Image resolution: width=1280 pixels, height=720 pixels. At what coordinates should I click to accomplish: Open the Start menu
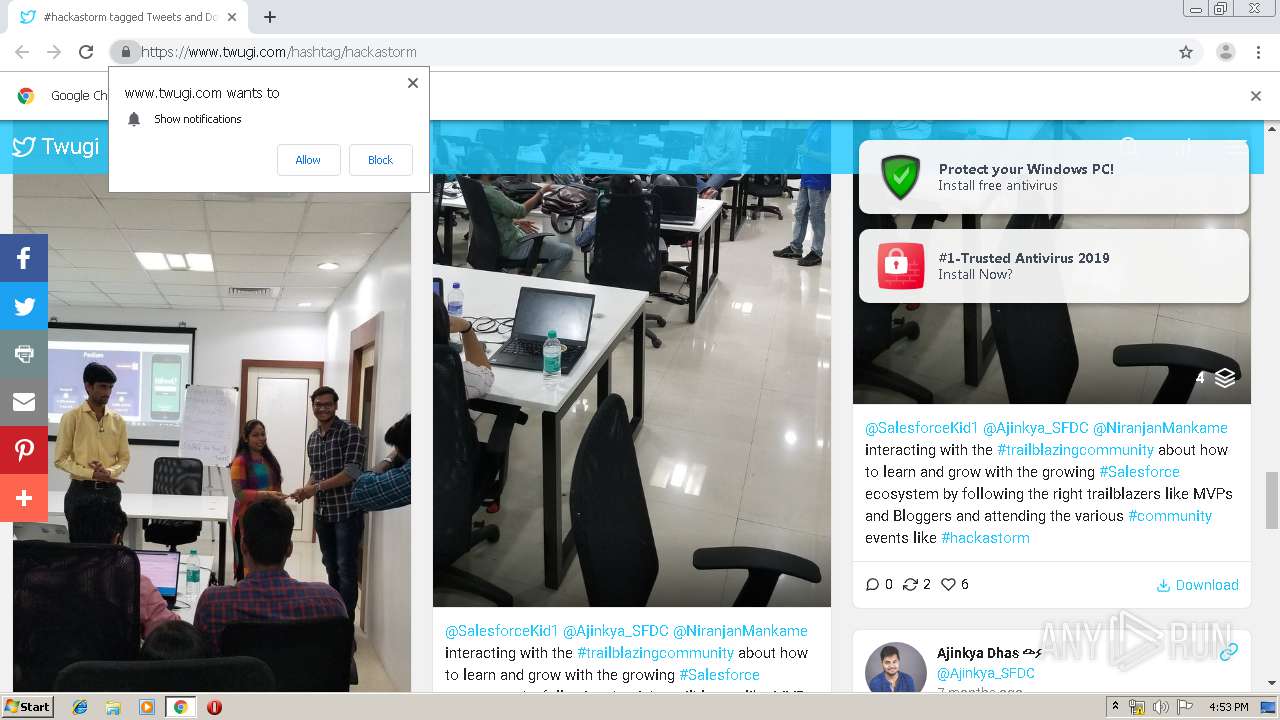tap(28, 707)
